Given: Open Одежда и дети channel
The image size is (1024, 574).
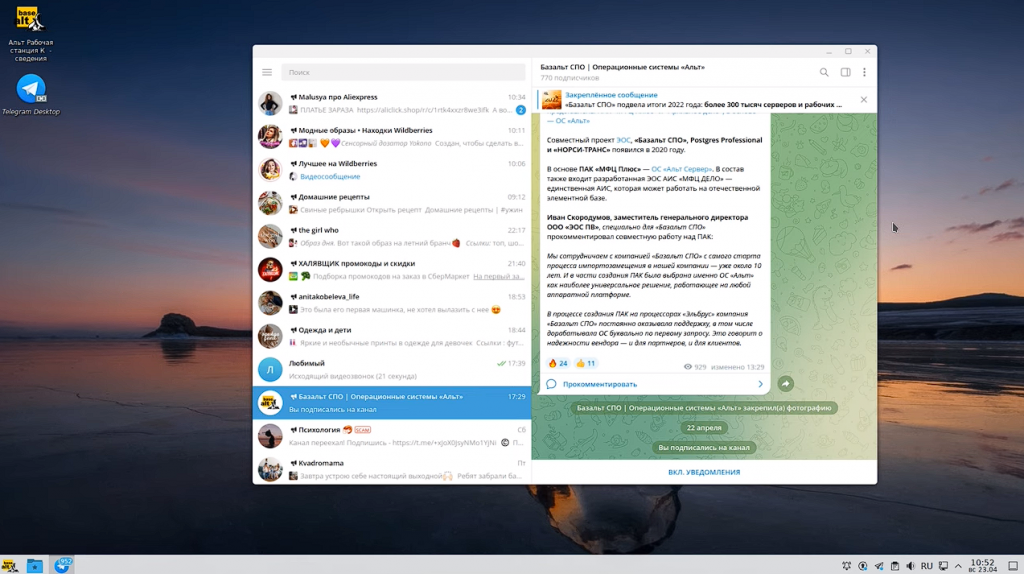Looking at the screenshot, I should [x=392, y=336].
